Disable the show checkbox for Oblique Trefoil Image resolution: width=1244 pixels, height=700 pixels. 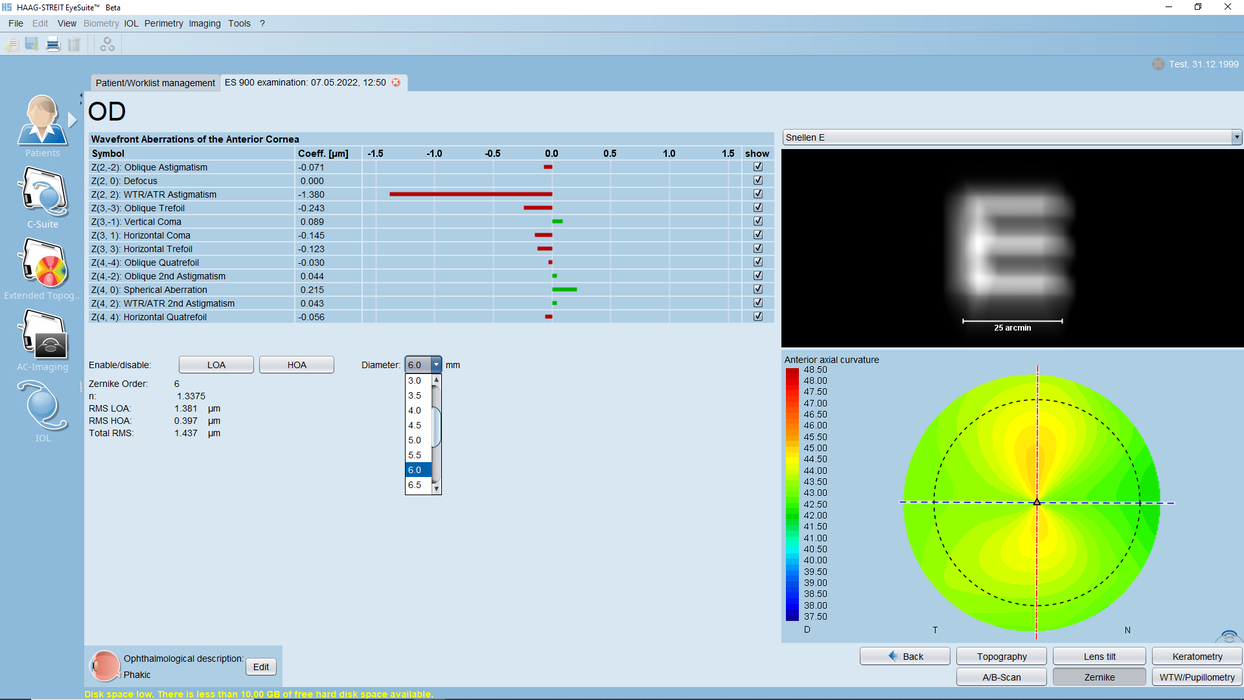[757, 208]
